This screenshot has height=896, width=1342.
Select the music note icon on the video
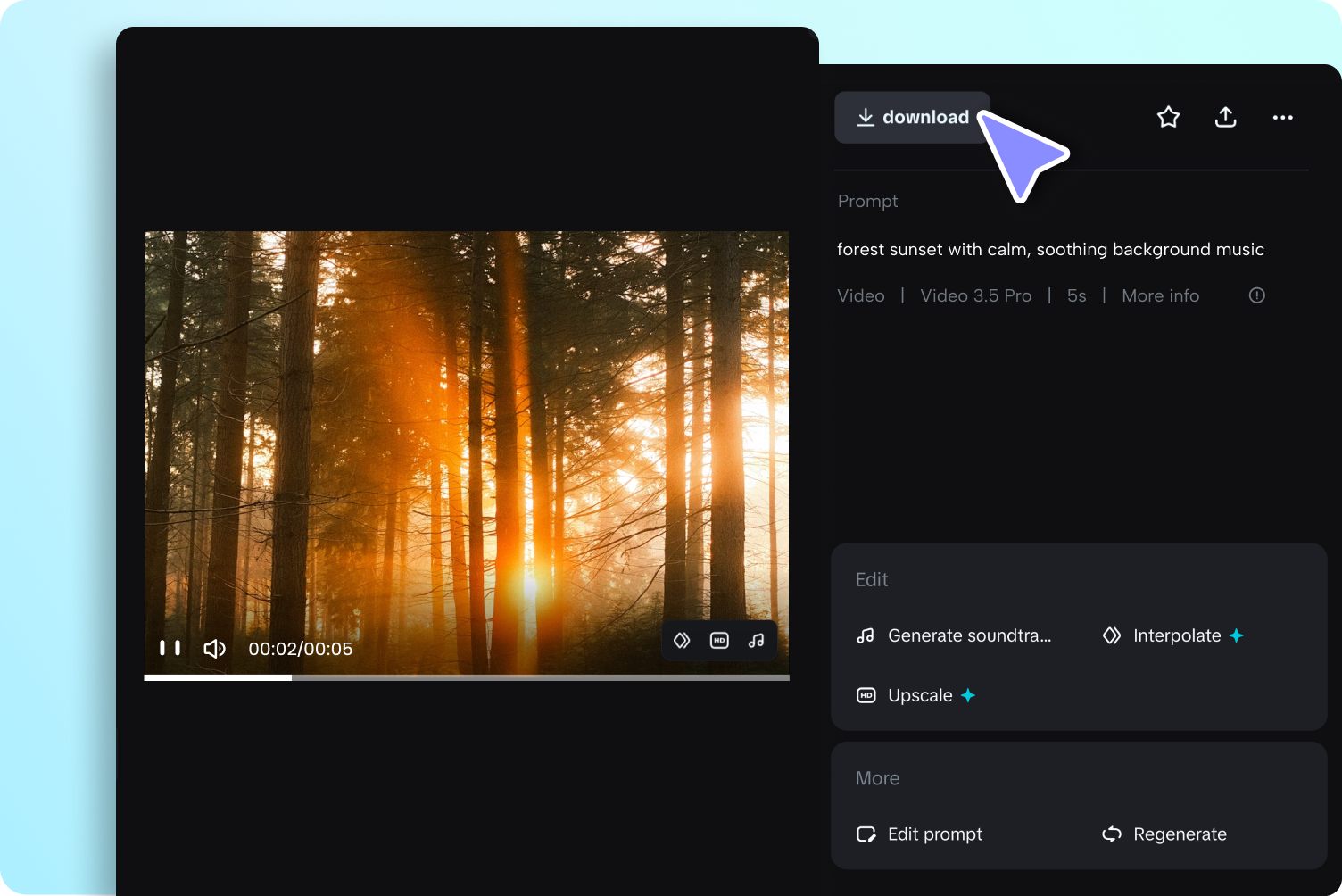(x=756, y=640)
